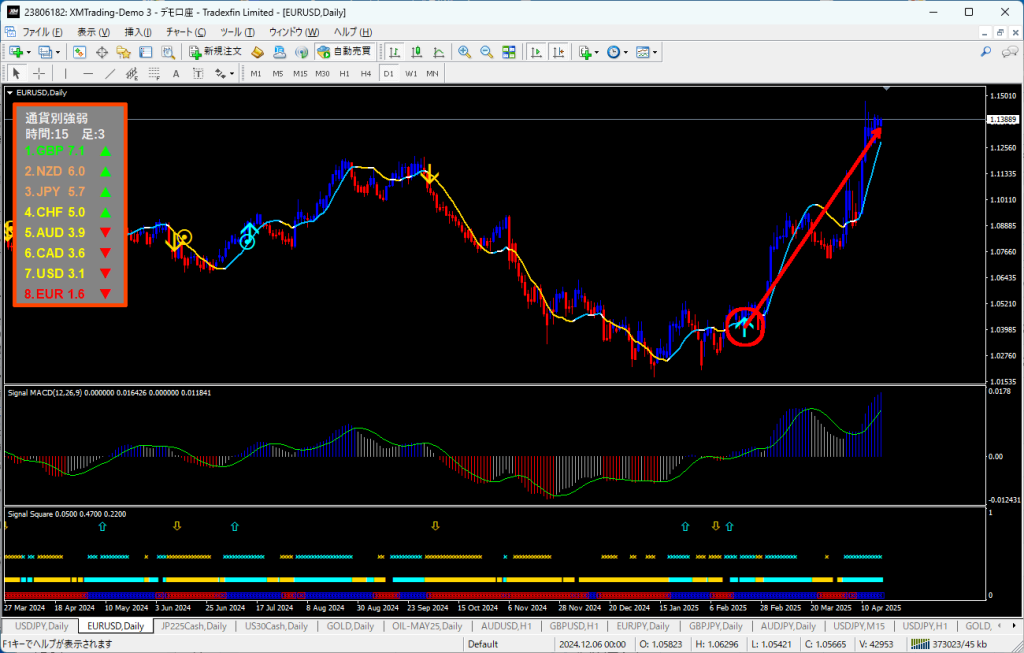This screenshot has height=653, width=1024.
Task: Click the 新規注文 new order button
Action: click(x=216, y=52)
